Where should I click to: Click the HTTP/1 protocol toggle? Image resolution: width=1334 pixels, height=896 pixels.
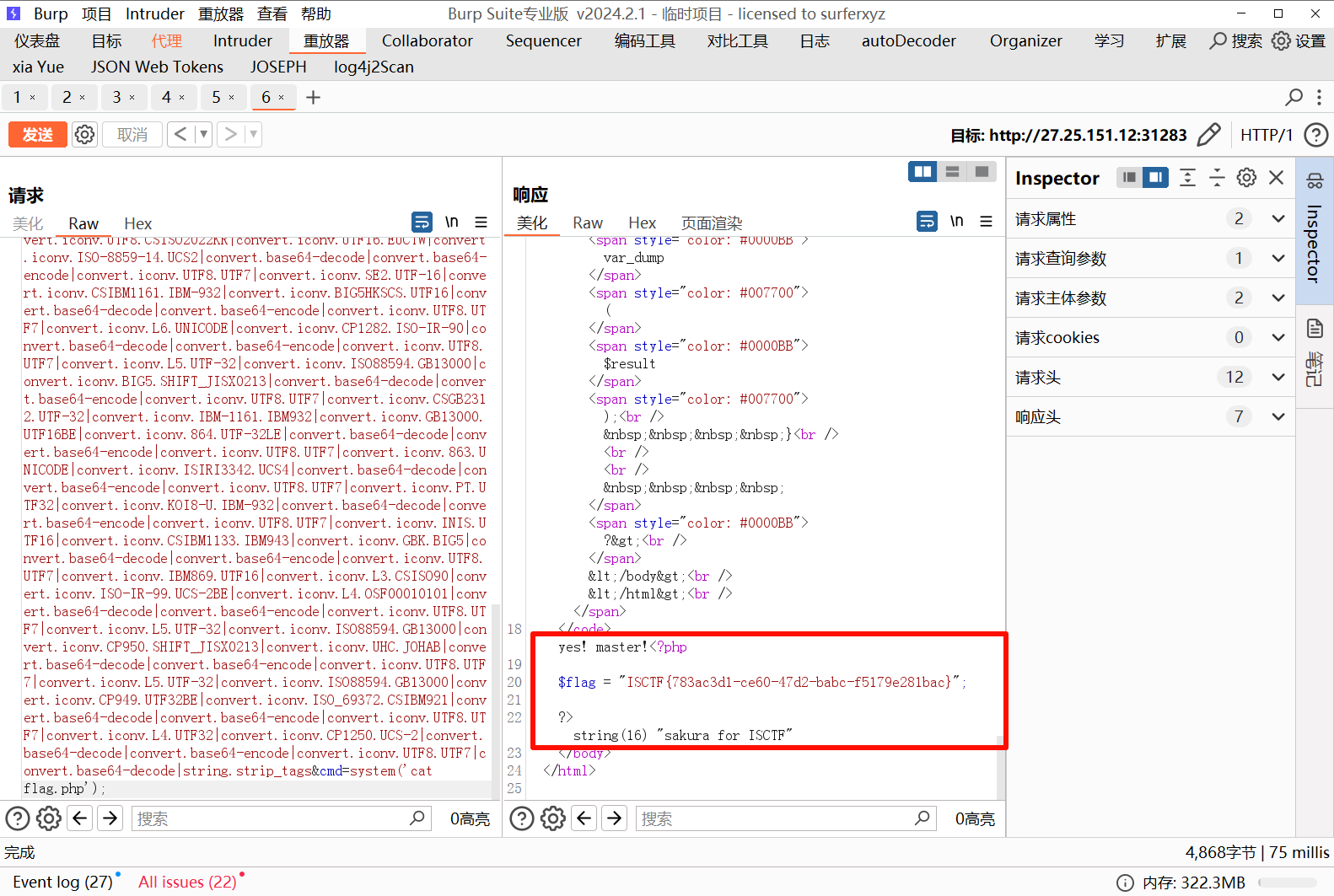tap(1267, 135)
